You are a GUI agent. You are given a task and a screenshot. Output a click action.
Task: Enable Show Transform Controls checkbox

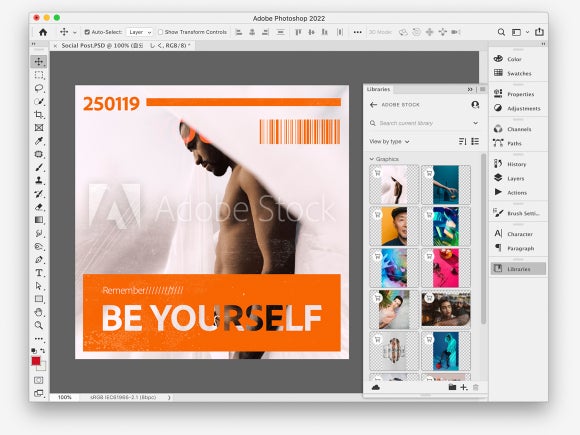coord(161,32)
